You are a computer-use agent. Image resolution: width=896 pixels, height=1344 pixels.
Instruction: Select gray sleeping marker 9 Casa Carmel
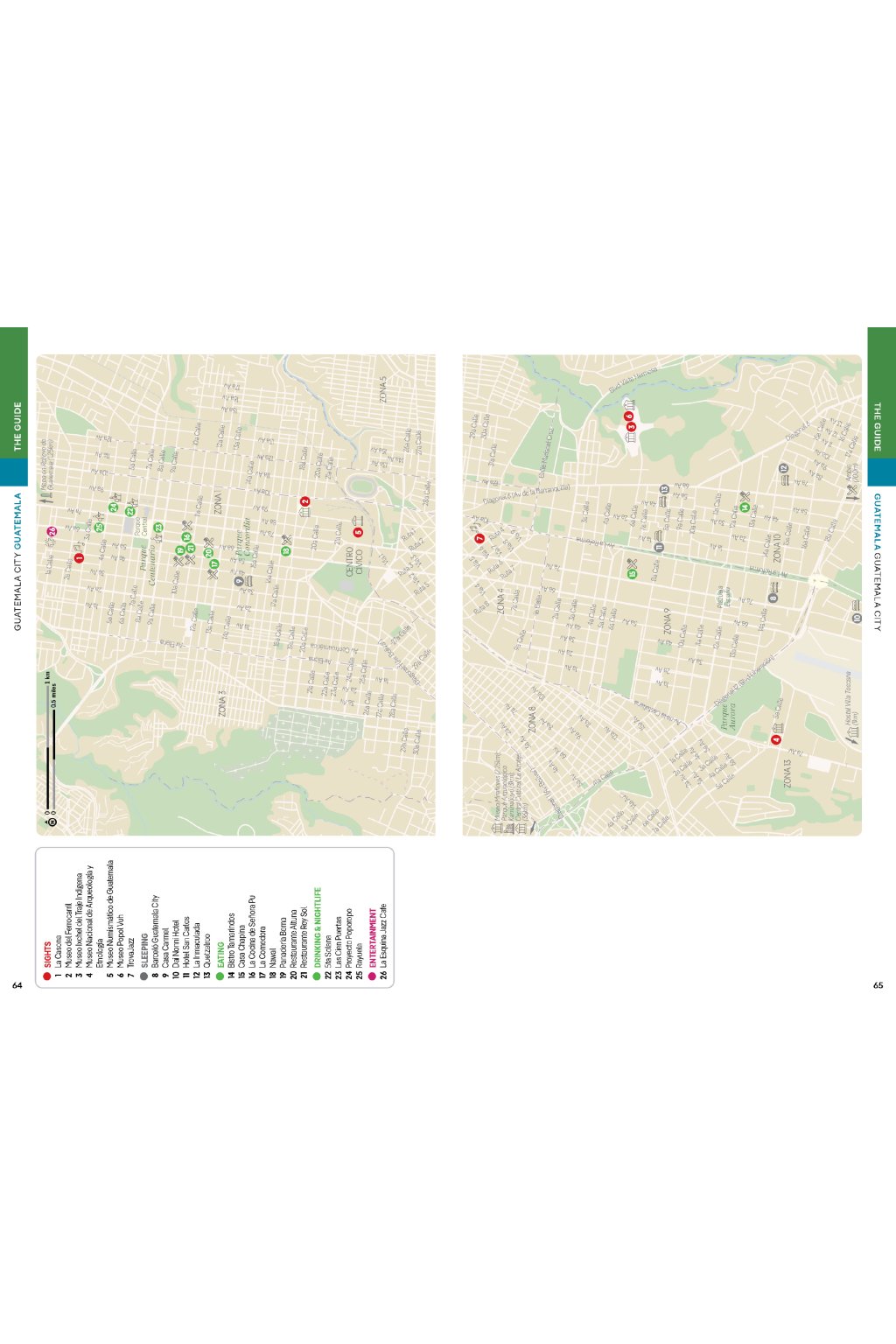click(x=238, y=581)
